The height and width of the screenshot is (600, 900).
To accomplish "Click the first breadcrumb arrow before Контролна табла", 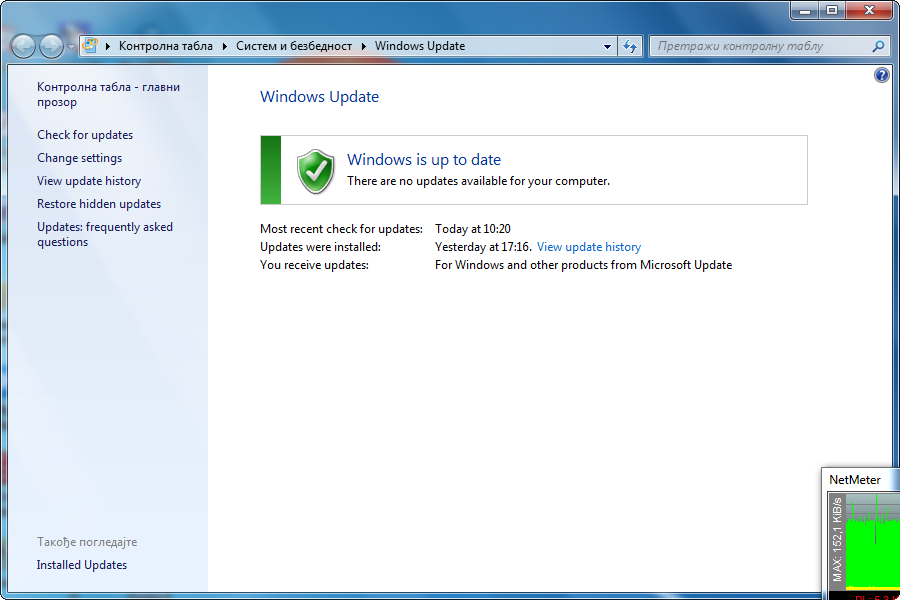I will 107,46.
